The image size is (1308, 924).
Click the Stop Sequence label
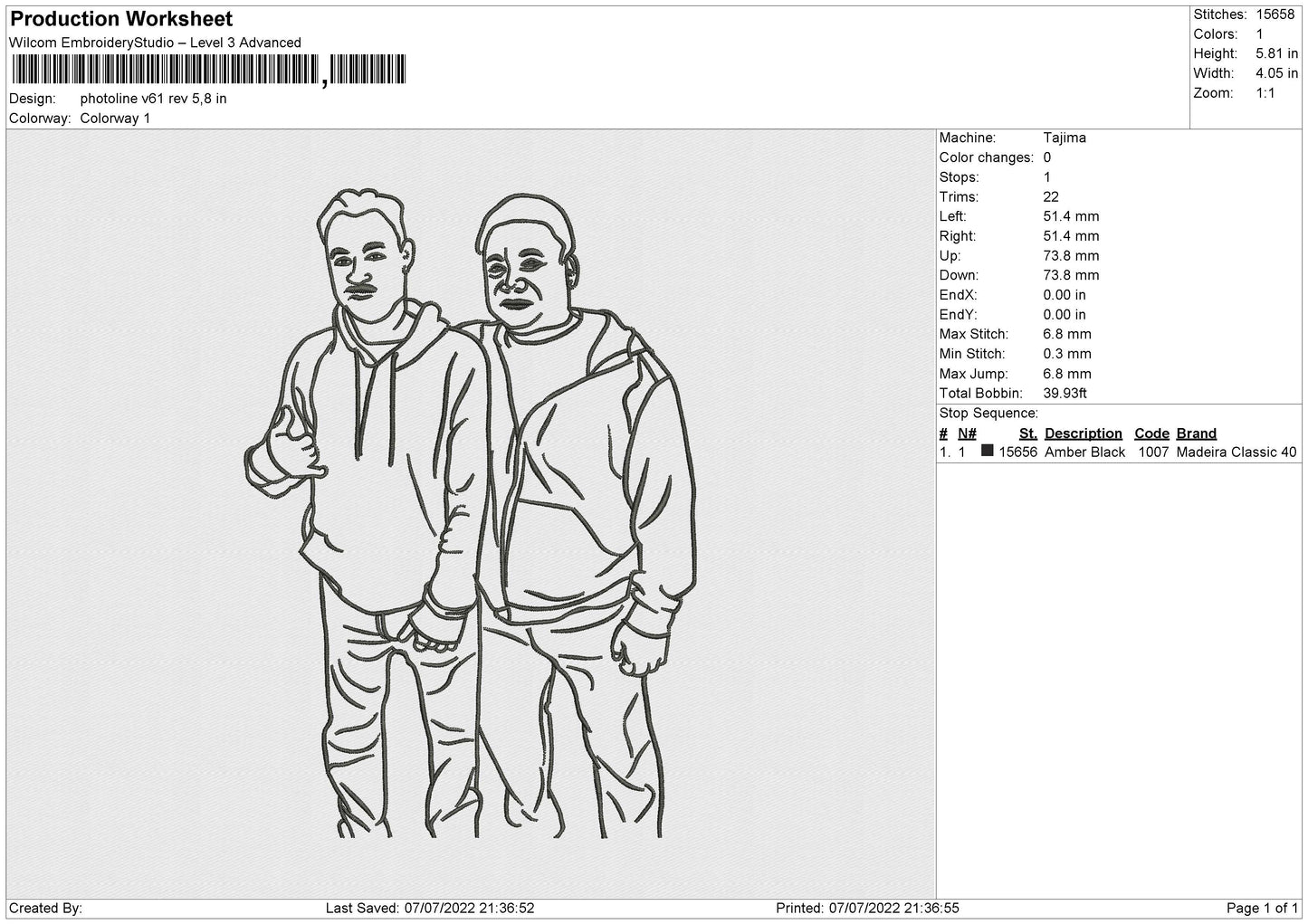point(988,414)
